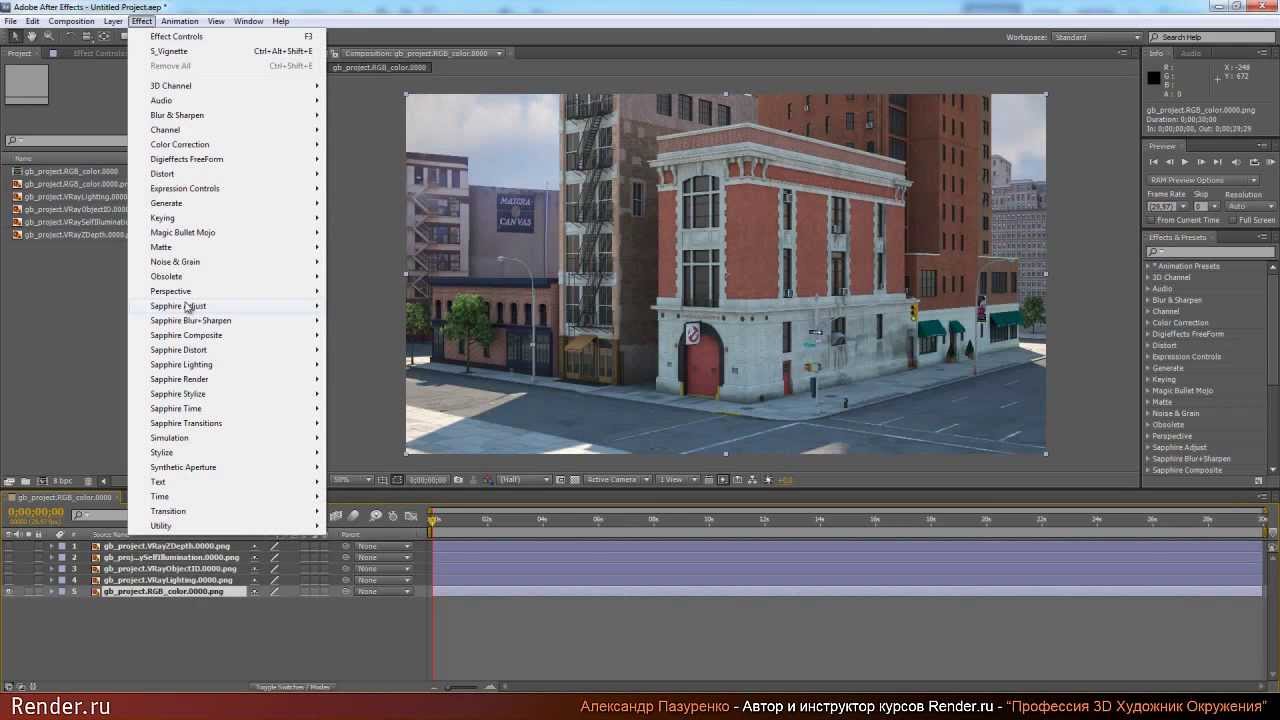Open the Animation menu
1280x720 pixels.
point(179,21)
